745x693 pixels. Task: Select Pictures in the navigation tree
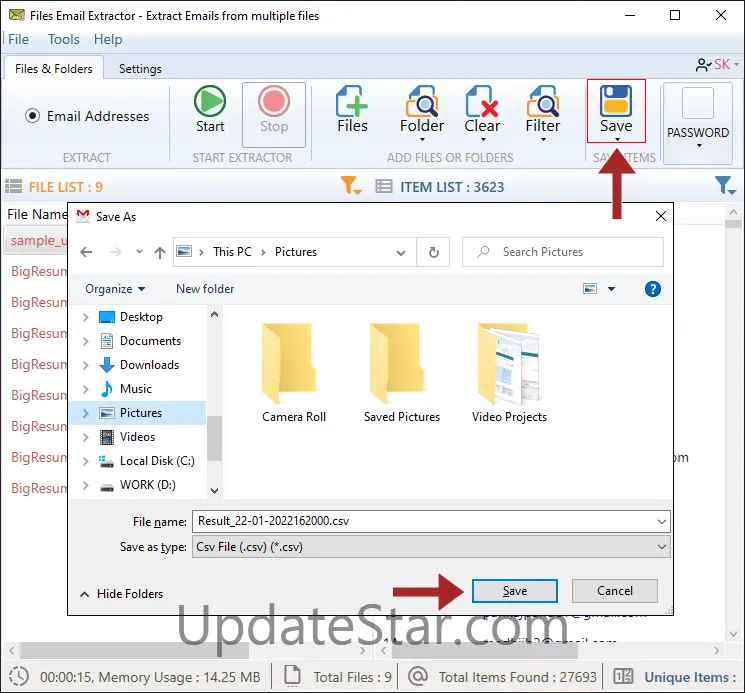click(138, 413)
